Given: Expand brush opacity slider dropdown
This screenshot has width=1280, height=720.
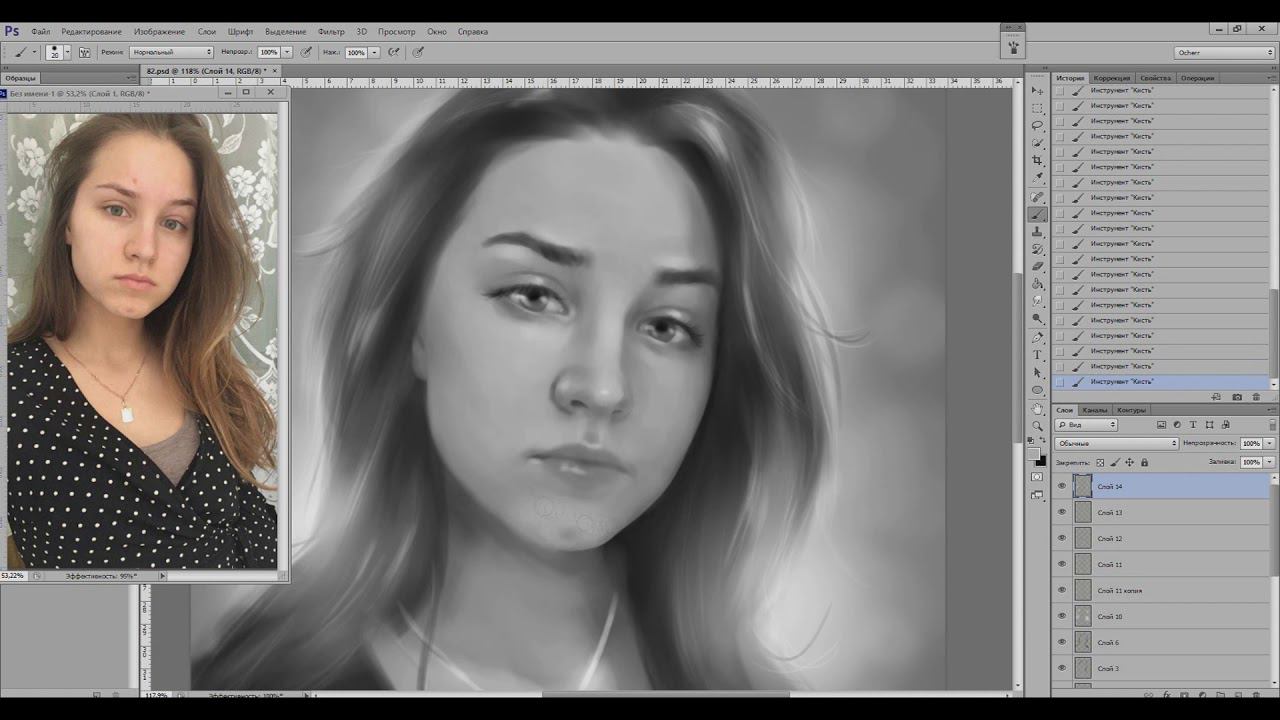Looking at the screenshot, I should [287, 52].
